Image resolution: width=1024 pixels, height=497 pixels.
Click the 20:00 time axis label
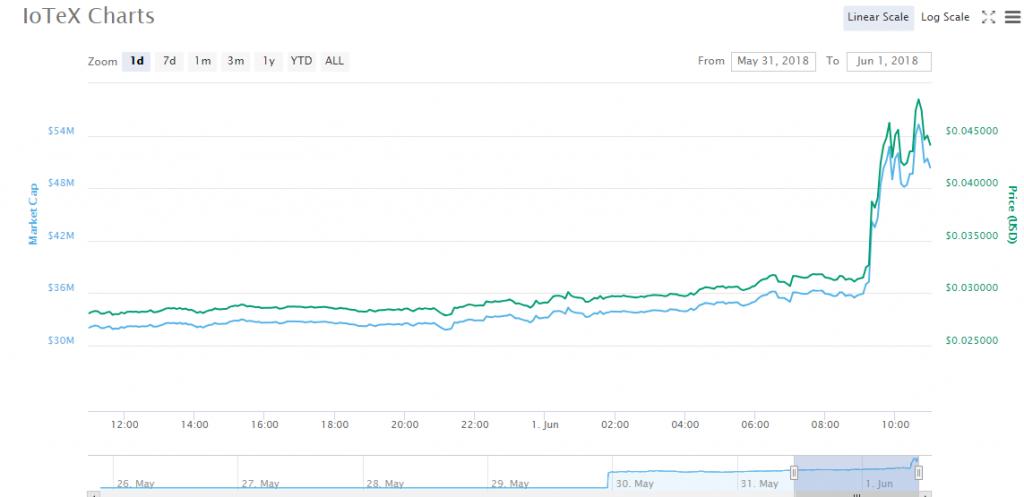(x=405, y=425)
